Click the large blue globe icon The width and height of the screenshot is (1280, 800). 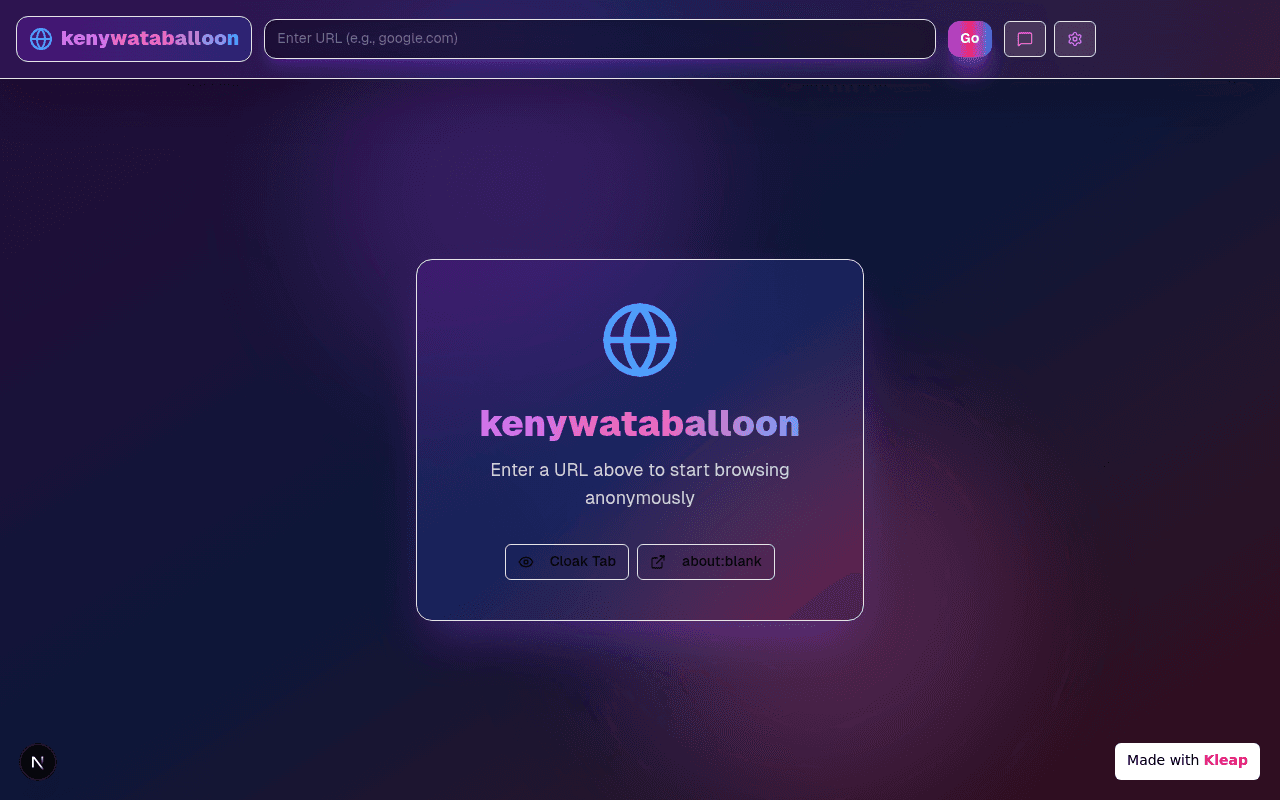[x=640, y=340]
